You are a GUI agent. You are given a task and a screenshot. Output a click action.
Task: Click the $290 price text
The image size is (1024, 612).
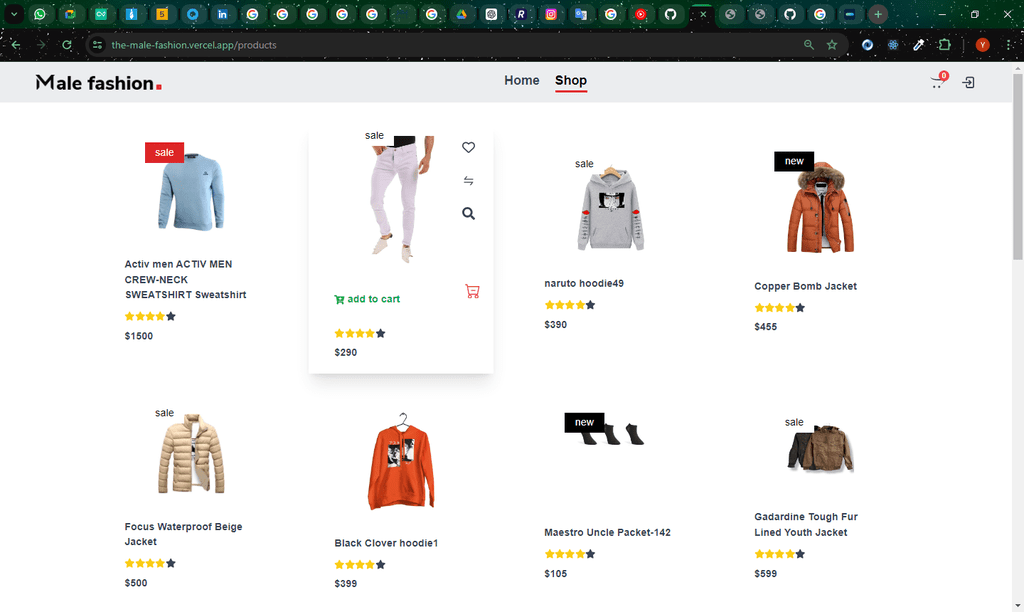pos(345,353)
